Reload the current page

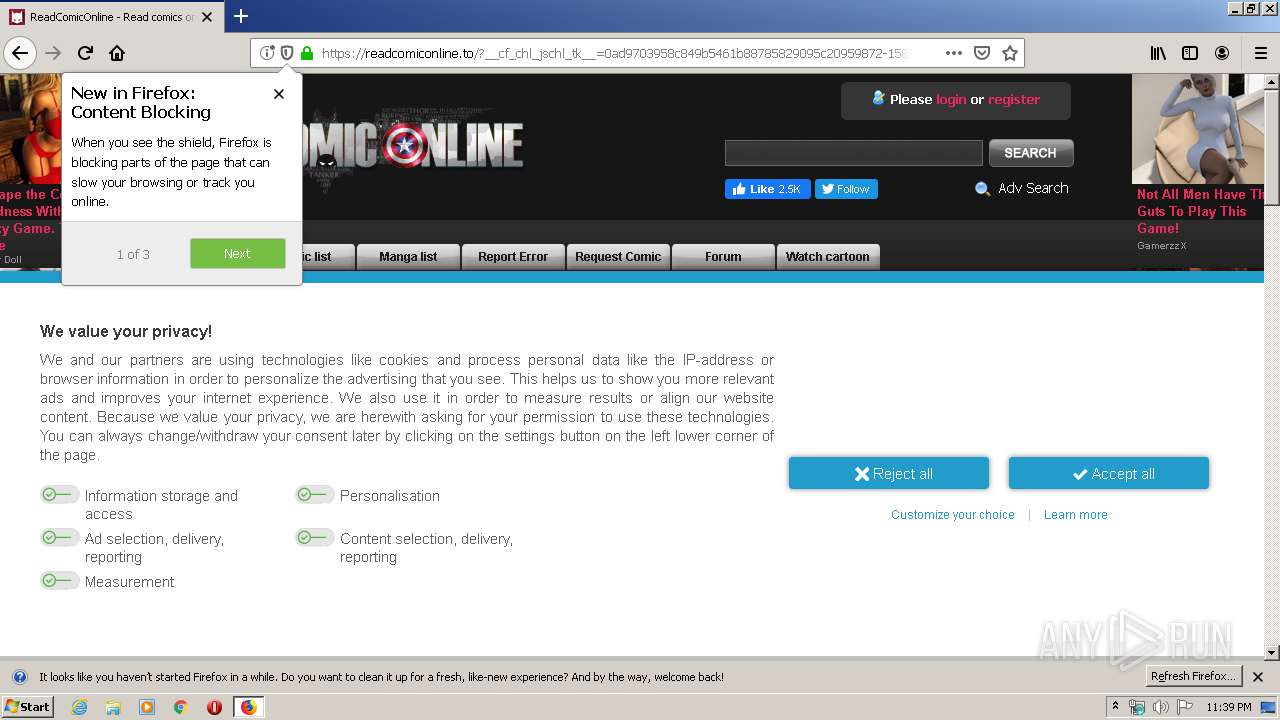(85, 53)
